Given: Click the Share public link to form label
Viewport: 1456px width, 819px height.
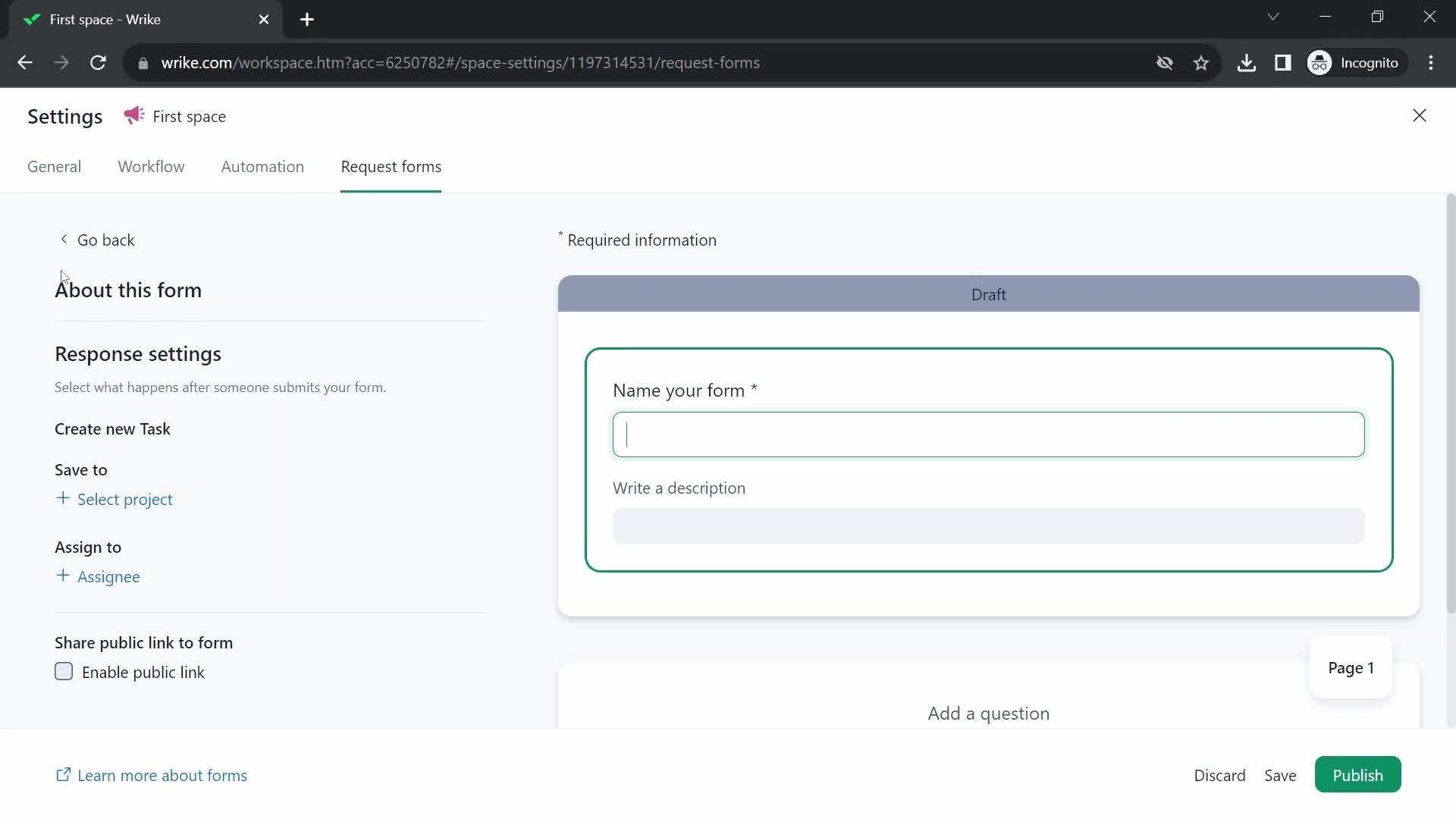Looking at the screenshot, I should 143,643.
